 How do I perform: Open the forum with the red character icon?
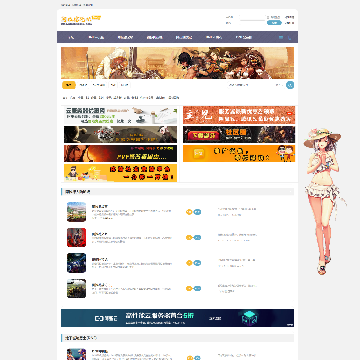click(76, 237)
